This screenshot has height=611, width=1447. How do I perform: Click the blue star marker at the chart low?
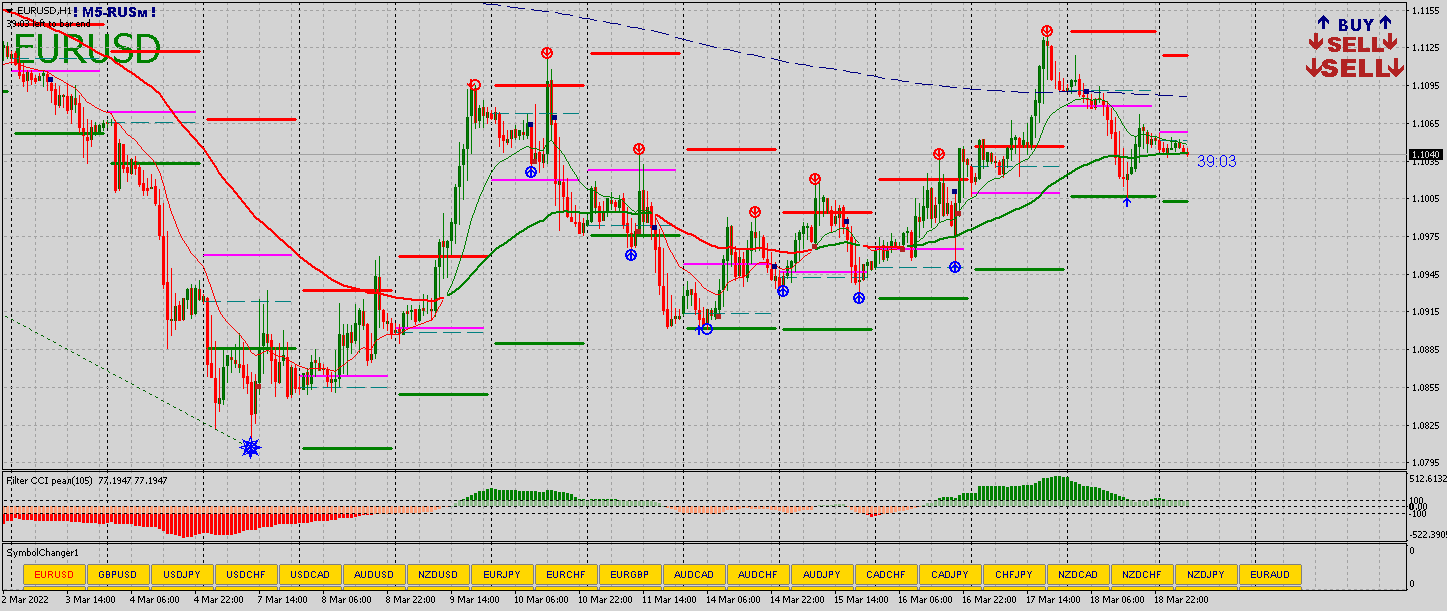coord(250,447)
